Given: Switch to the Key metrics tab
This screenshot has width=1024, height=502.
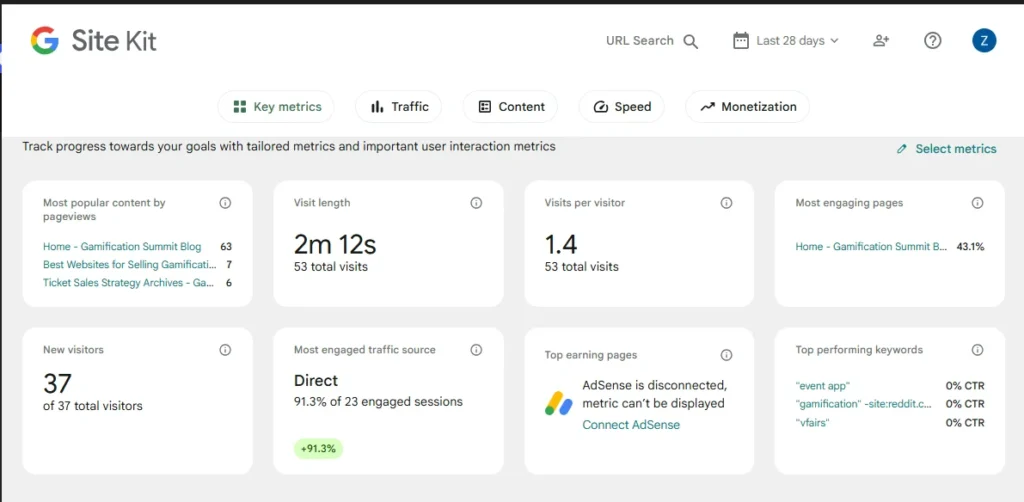Looking at the screenshot, I should click(276, 106).
